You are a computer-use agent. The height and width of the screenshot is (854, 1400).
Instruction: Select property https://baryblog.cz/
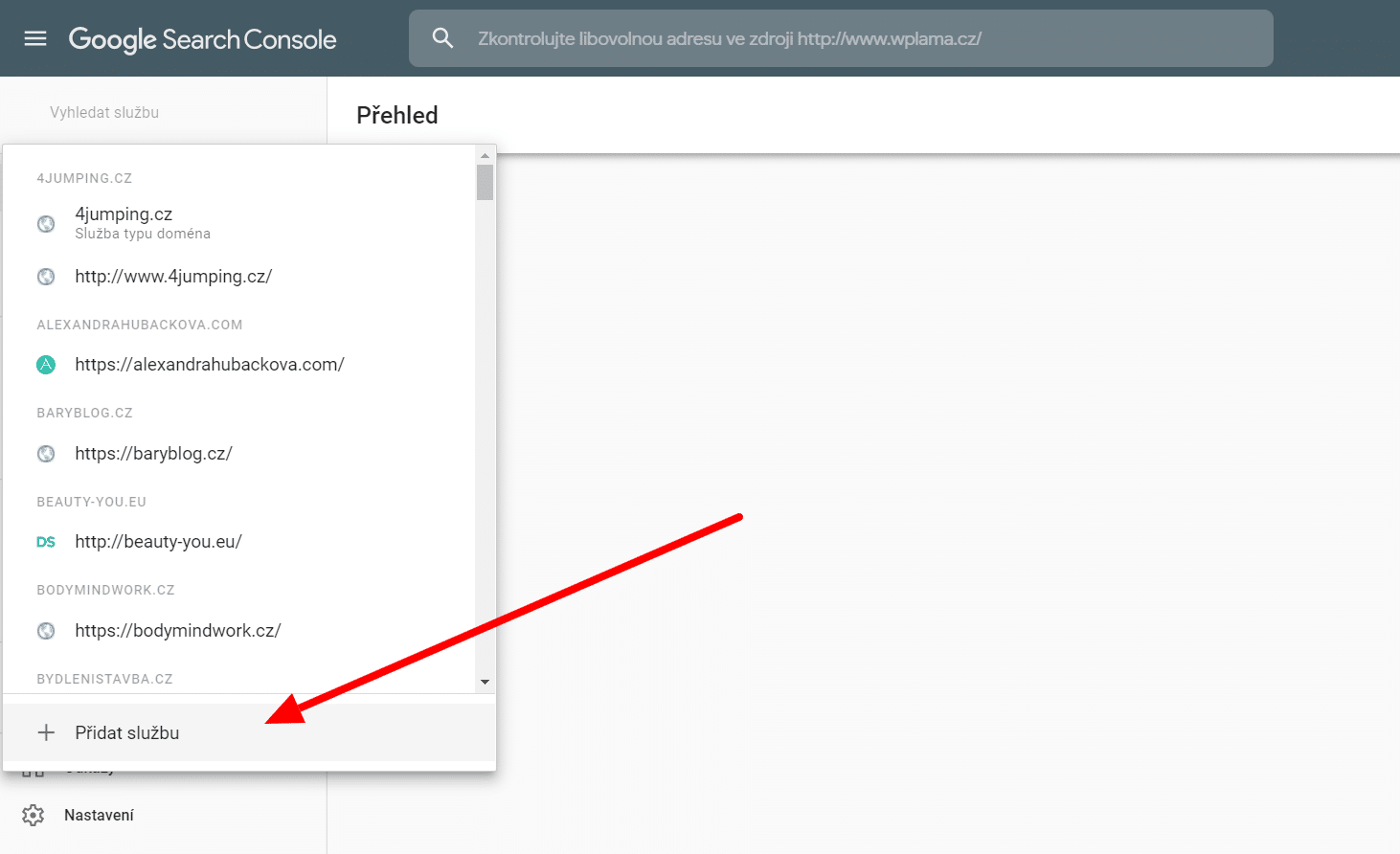pos(238,454)
